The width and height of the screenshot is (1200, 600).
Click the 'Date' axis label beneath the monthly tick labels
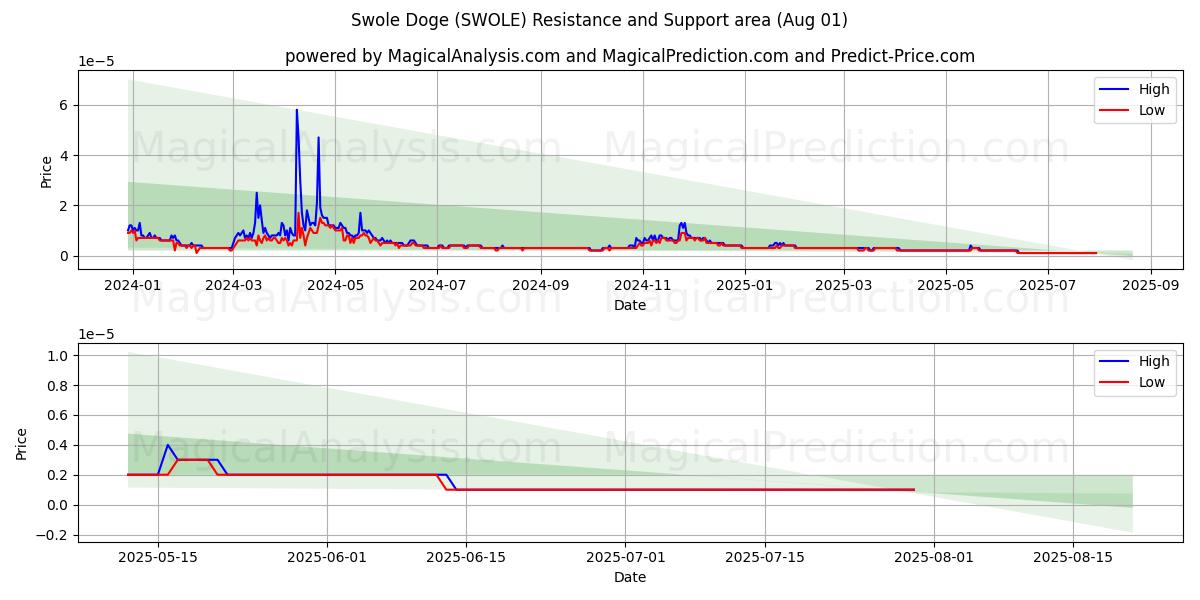click(630, 305)
